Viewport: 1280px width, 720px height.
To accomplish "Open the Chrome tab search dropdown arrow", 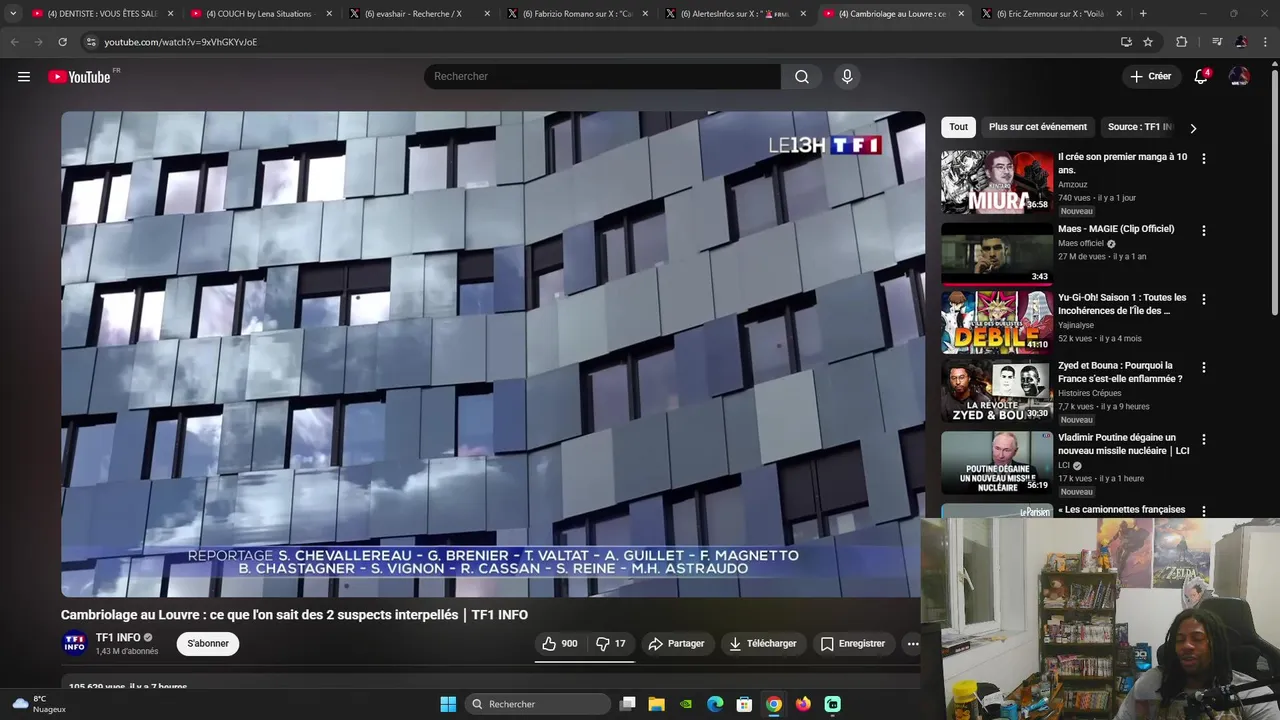I will point(13,14).
